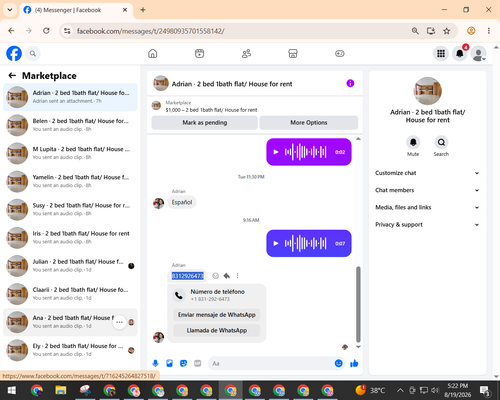The width and height of the screenshot is (500, 400).
Task: Open M Lupita conversation in the list
Action: 70,153
